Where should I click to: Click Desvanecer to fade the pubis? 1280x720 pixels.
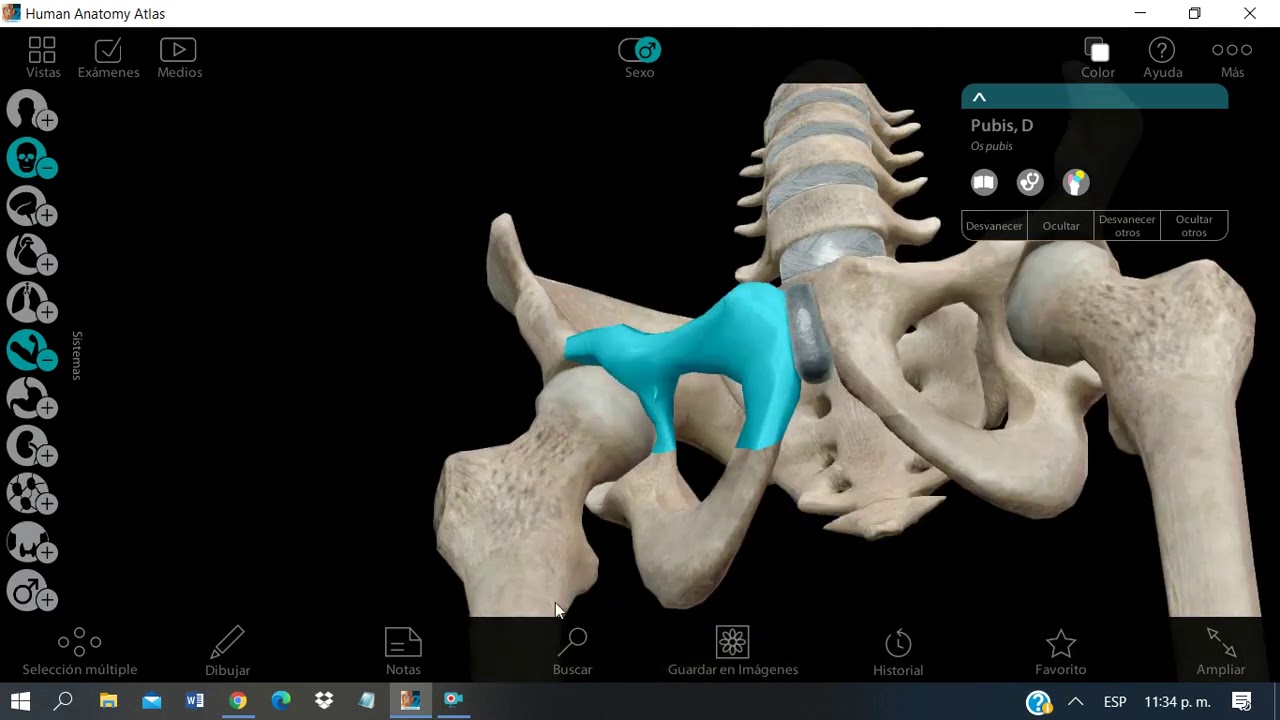(x=994, y=226)
